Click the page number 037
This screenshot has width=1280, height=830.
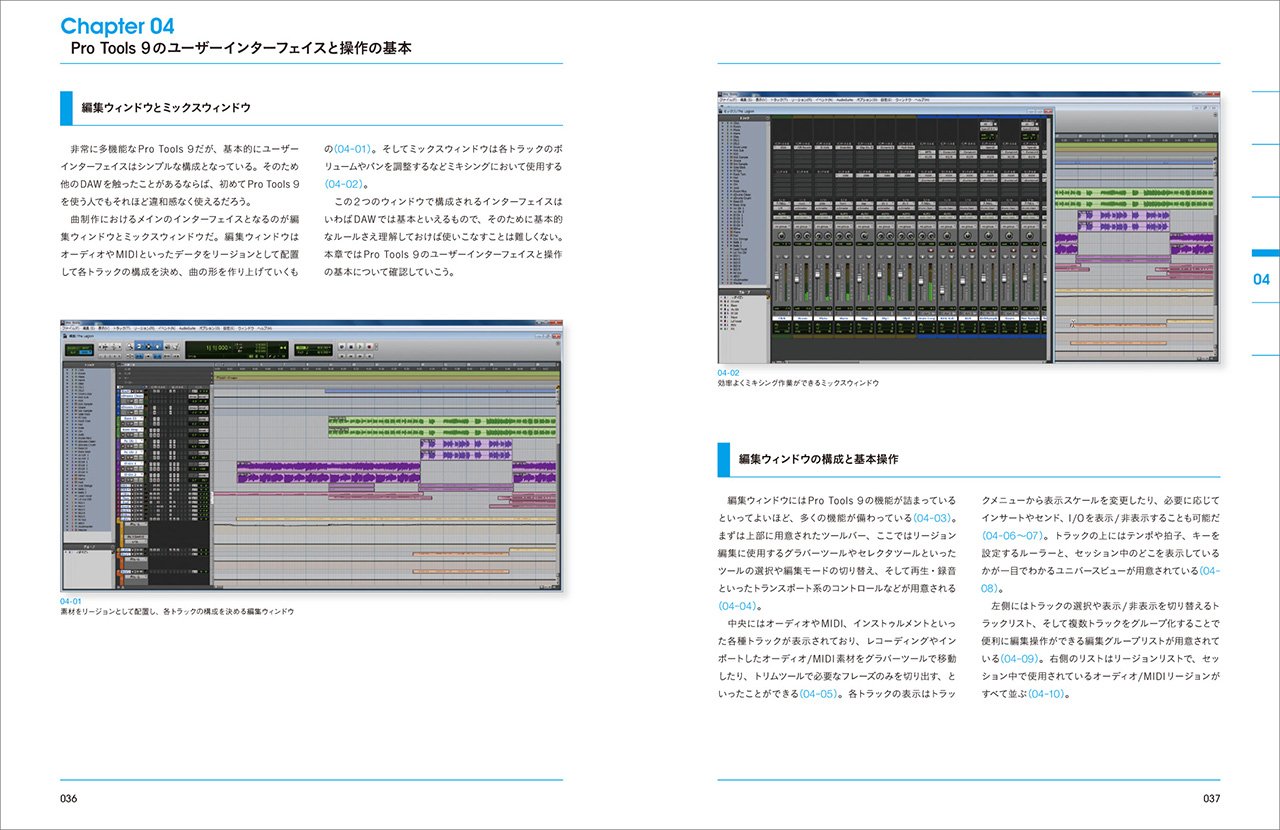click(x=1211, y=798)
